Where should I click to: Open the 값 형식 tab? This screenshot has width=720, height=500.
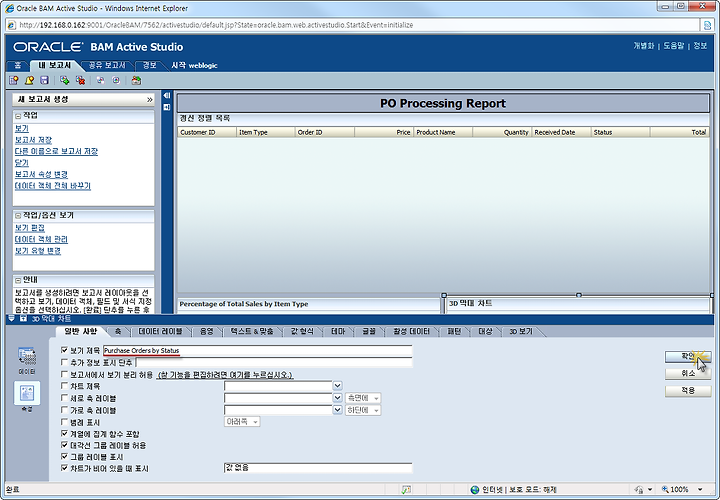(x=302, y=331)
